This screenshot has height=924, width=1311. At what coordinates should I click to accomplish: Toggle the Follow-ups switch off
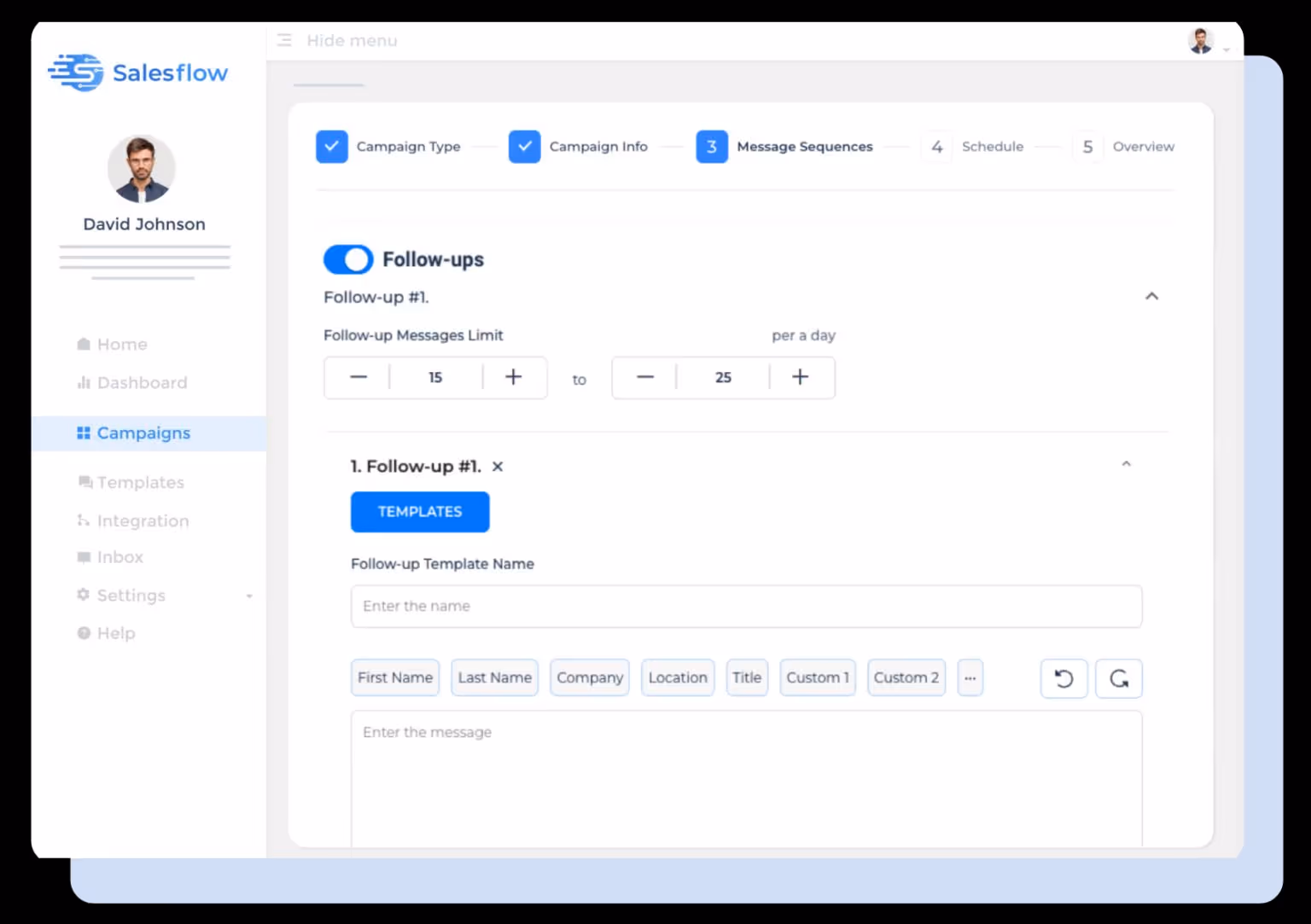[x=348, y=259]
